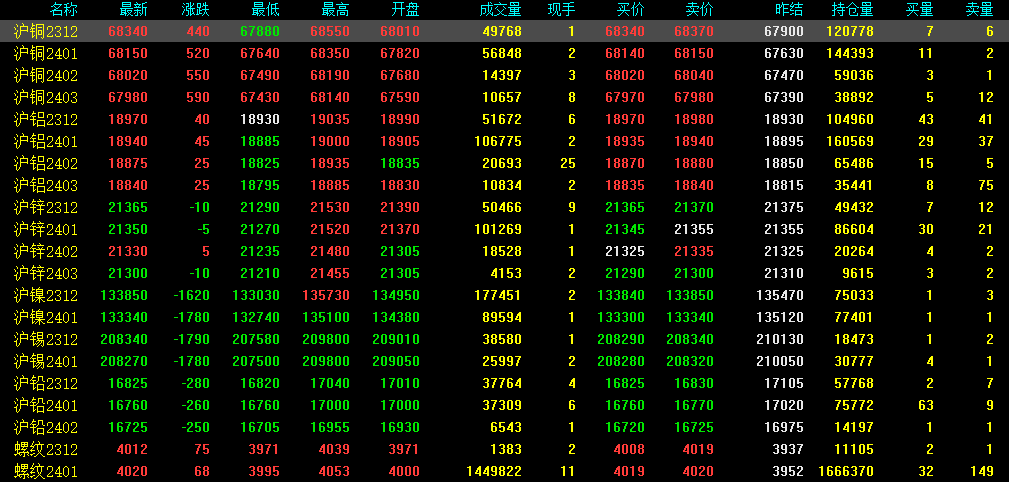Select the 沪锡2401 contract name

46,362
